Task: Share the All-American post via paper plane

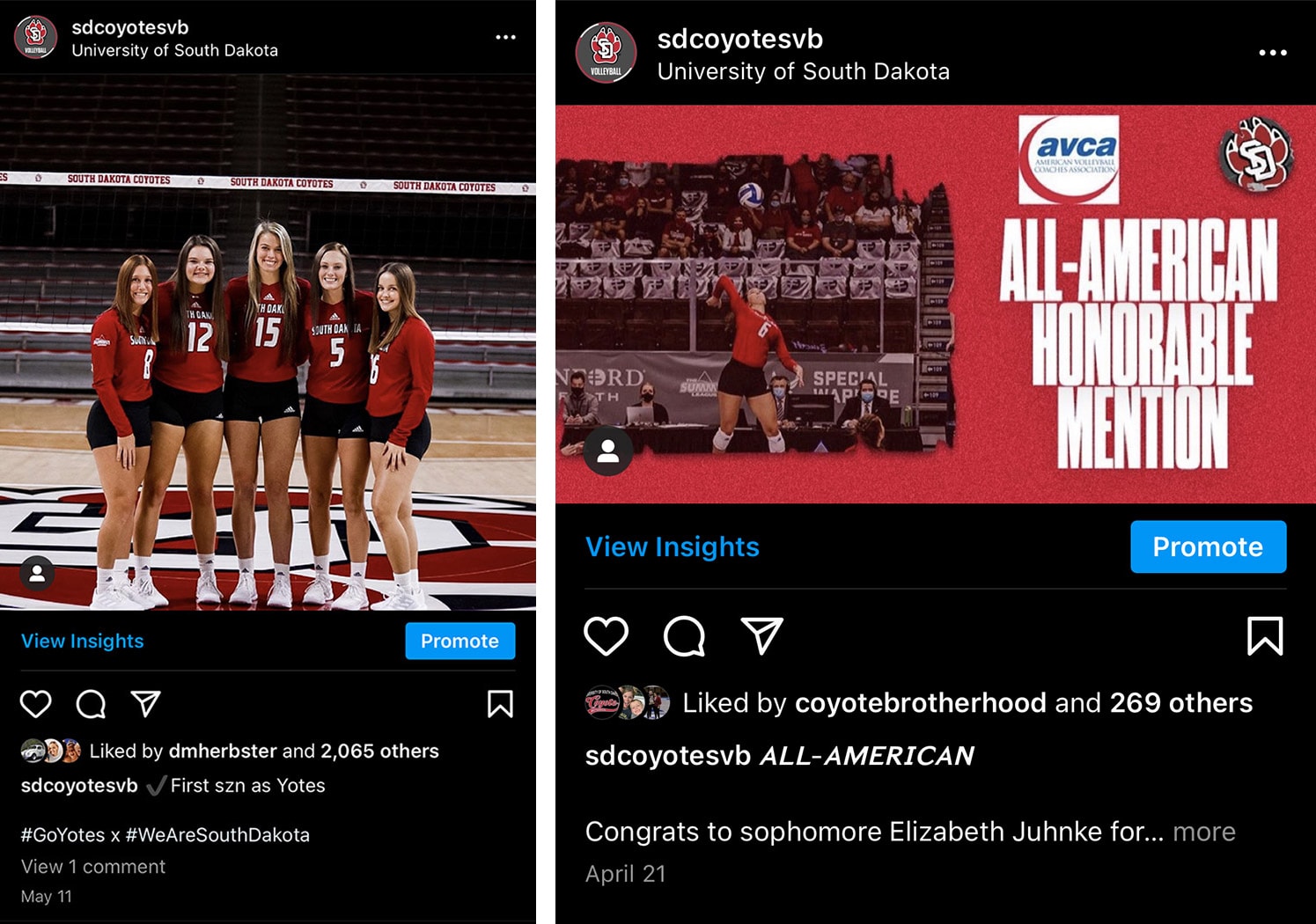Action: [x=762, y=635]
